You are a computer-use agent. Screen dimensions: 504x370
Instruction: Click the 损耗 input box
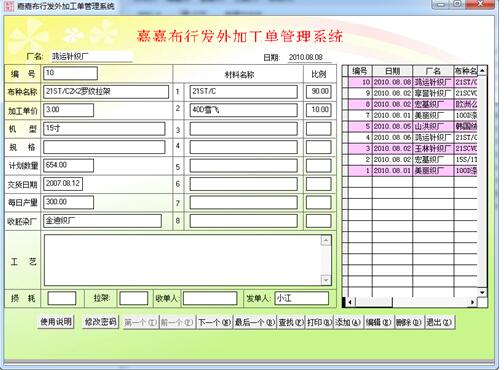click(62, 298)
